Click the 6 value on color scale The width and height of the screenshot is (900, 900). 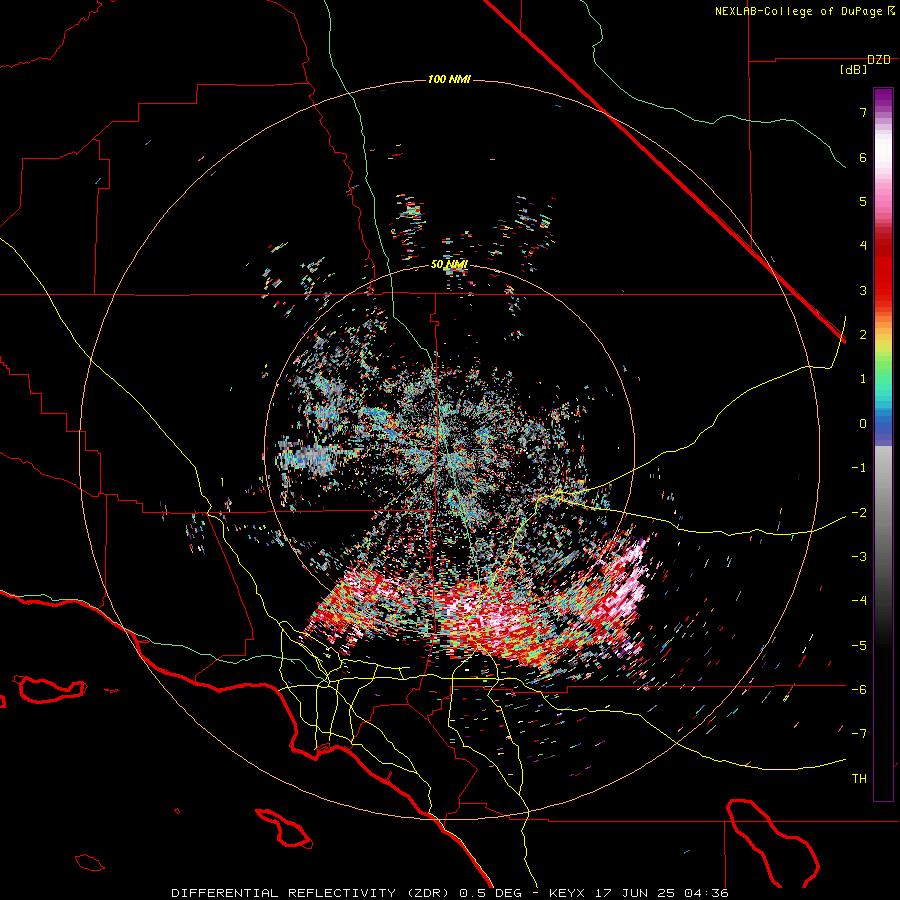coord(863,157)
